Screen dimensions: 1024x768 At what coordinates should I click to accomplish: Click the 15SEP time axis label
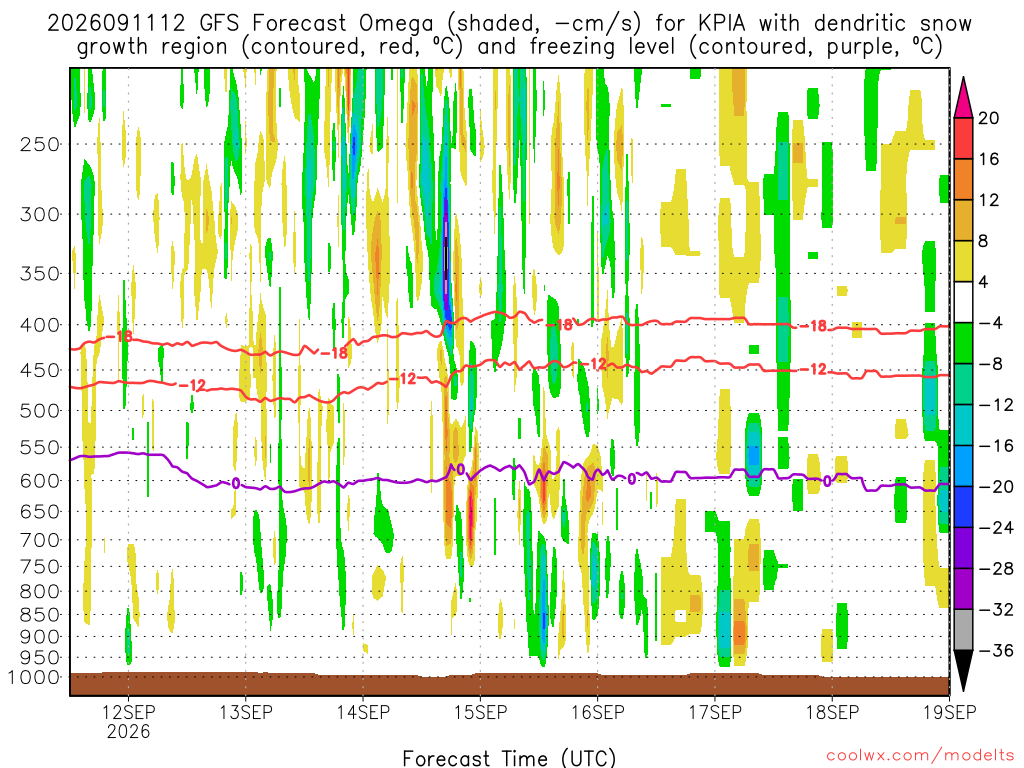click(x=480, y=712)
